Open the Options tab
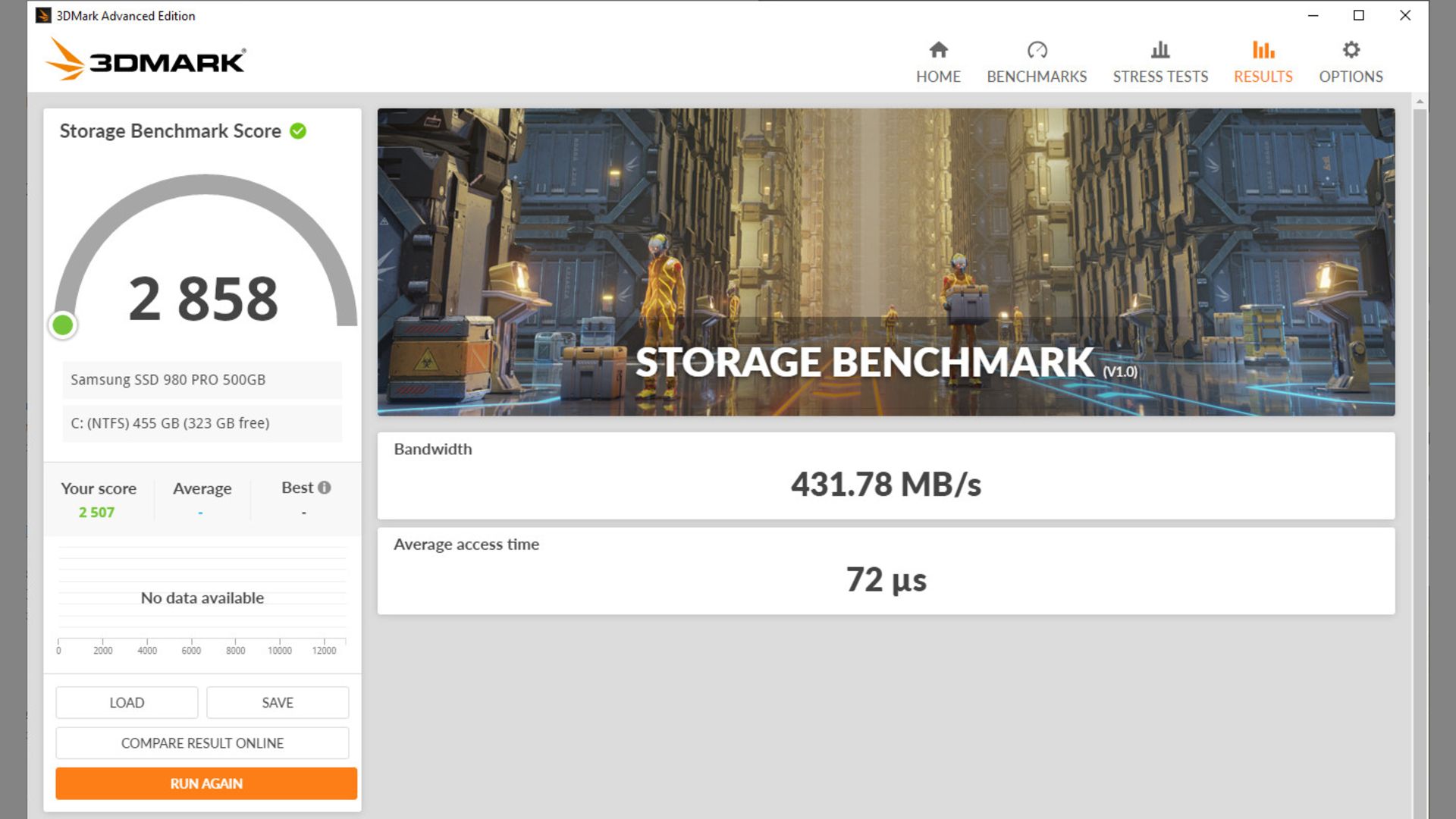The image size is (1456, 819). [1351, 62]
